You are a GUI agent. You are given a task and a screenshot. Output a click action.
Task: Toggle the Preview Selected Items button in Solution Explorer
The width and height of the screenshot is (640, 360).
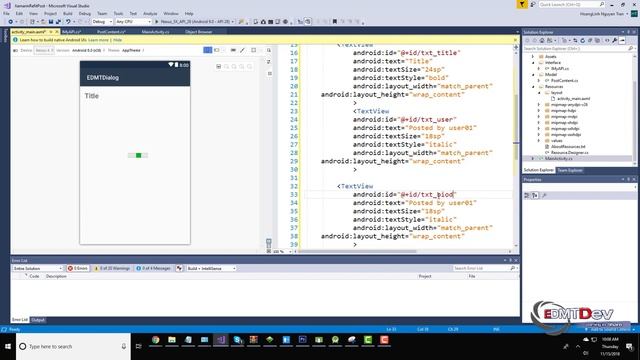click(x=622, y=40)
